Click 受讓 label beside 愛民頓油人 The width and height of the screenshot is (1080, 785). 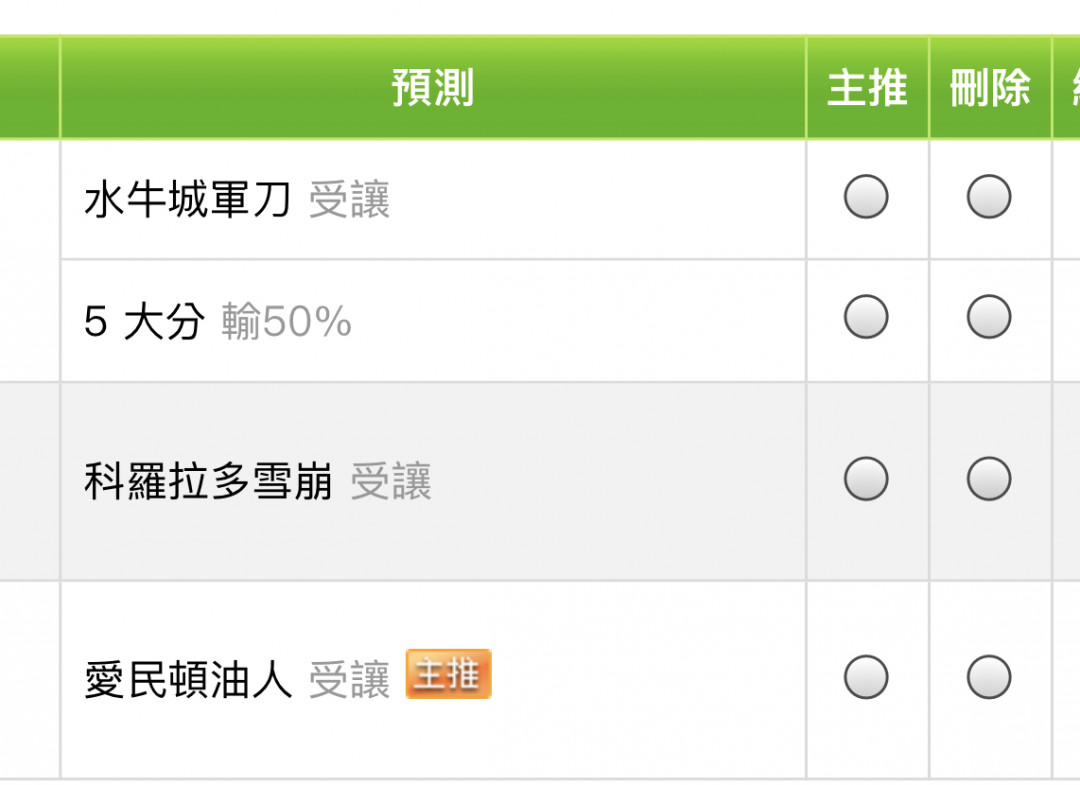click(349, 680)
